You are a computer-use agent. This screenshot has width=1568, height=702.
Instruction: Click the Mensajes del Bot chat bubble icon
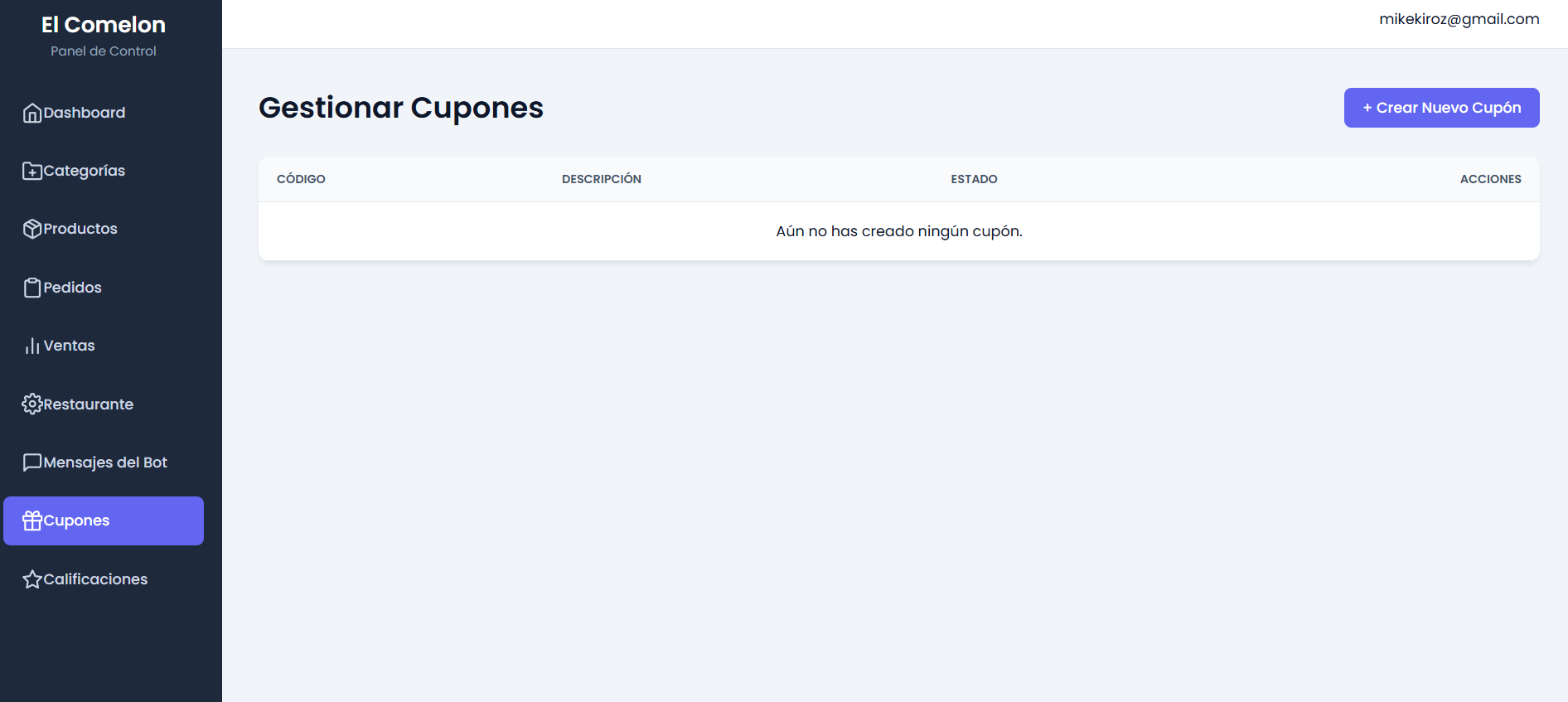click(x=32, y=462)
